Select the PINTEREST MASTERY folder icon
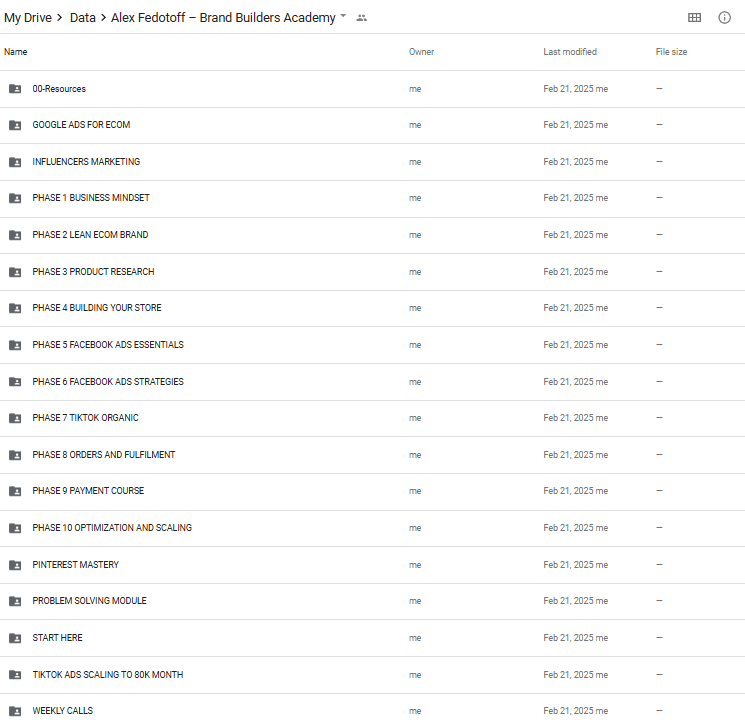 click(15, 565)
